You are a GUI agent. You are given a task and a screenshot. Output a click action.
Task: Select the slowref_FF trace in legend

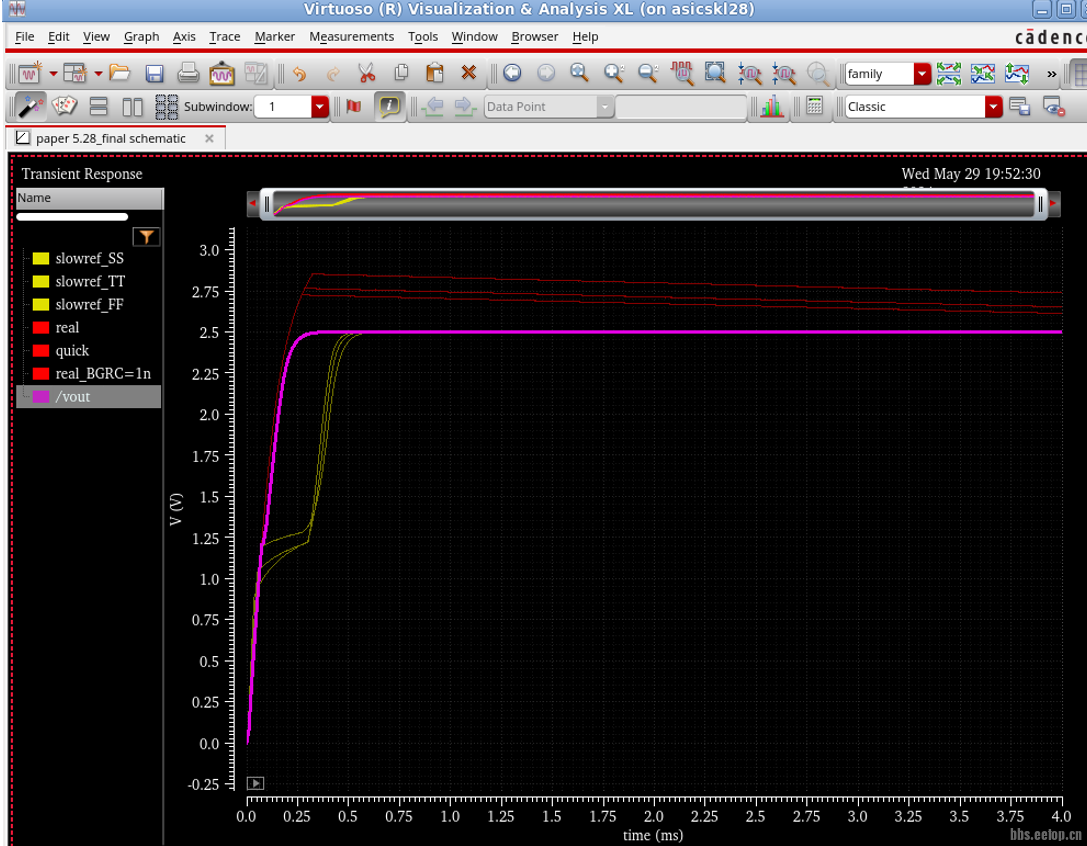(89, 304)
